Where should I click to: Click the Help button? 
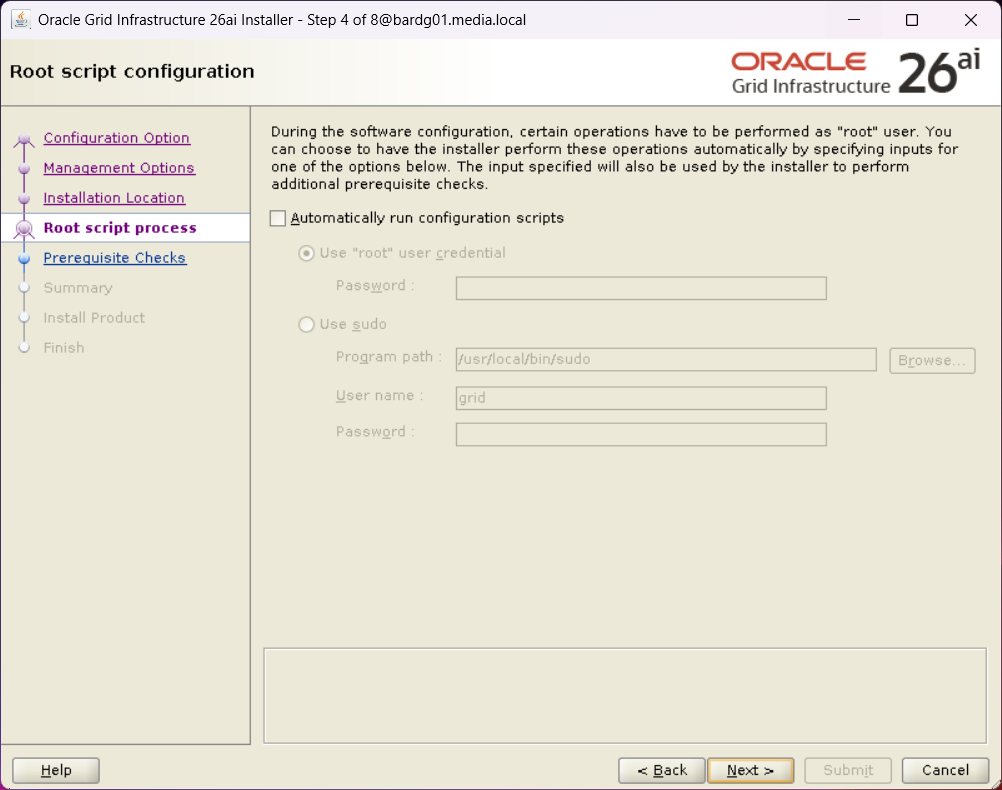click(56, 770)
